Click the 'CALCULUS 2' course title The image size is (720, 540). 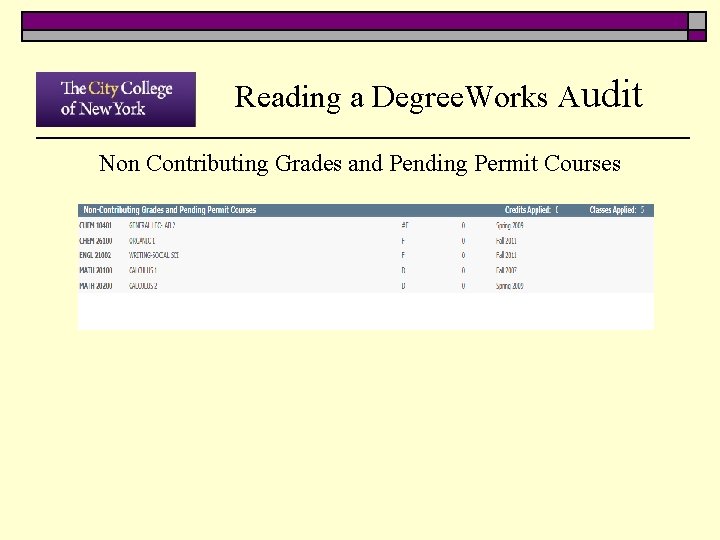[143, 286]
